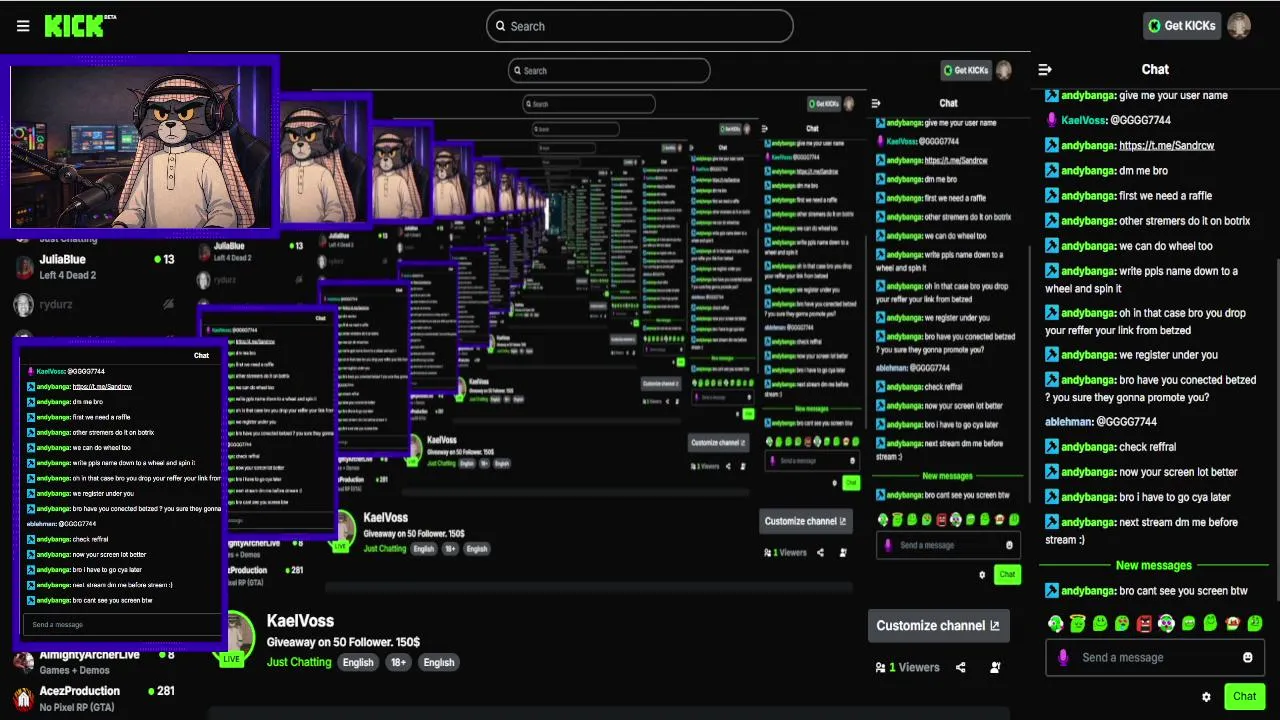
Task: Click the Chat header title in main panel
Action: (1155, 69)
